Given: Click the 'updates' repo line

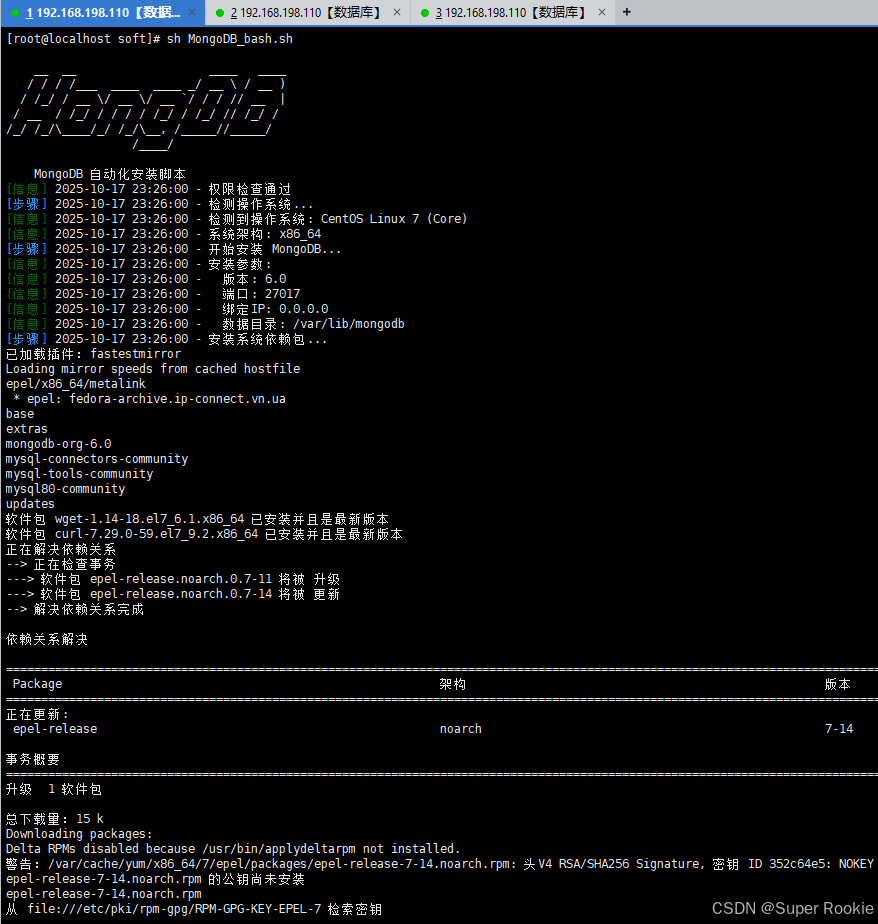Looking at the screenshot, I should pos(30,504).
